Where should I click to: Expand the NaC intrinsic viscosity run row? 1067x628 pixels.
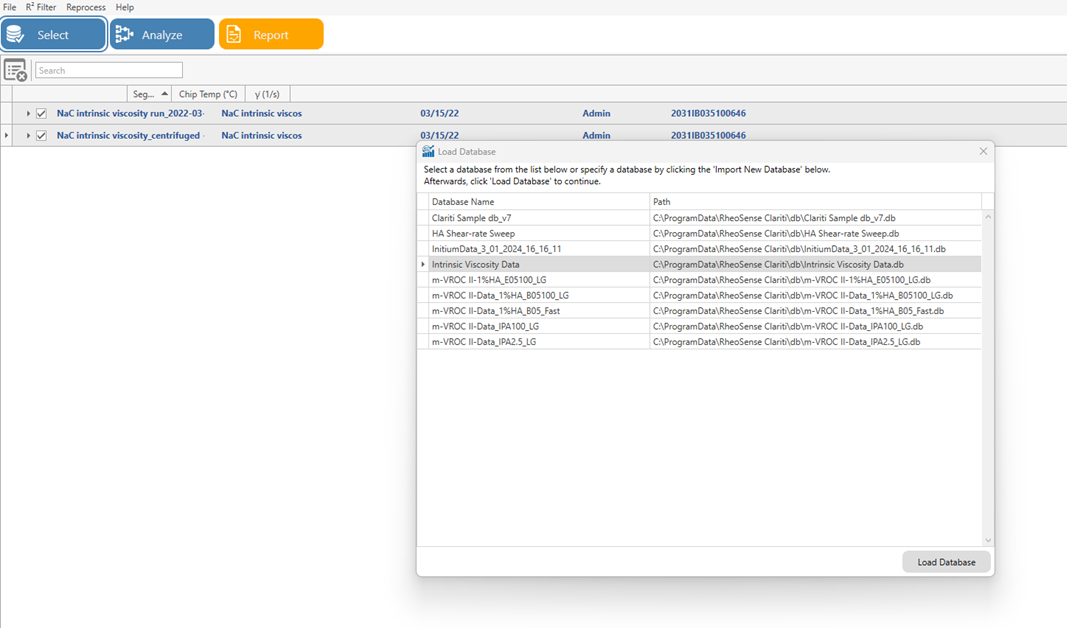click(28, 114)
